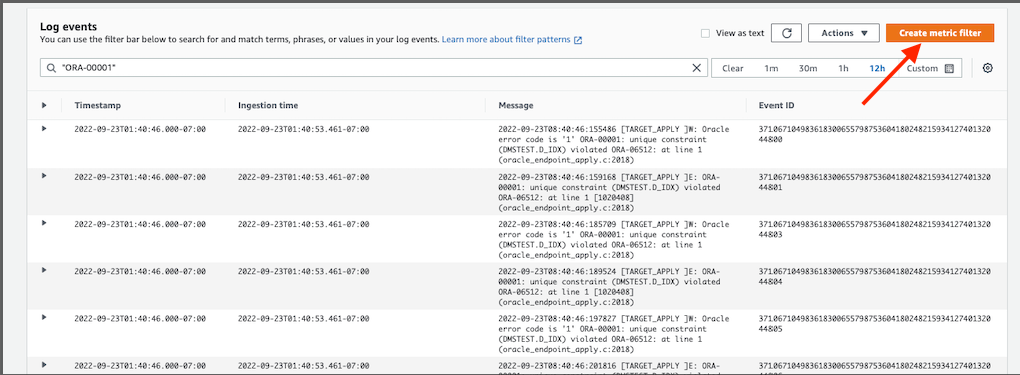
Task: Open the settings gear icon
Action: (x=987, y=68)
